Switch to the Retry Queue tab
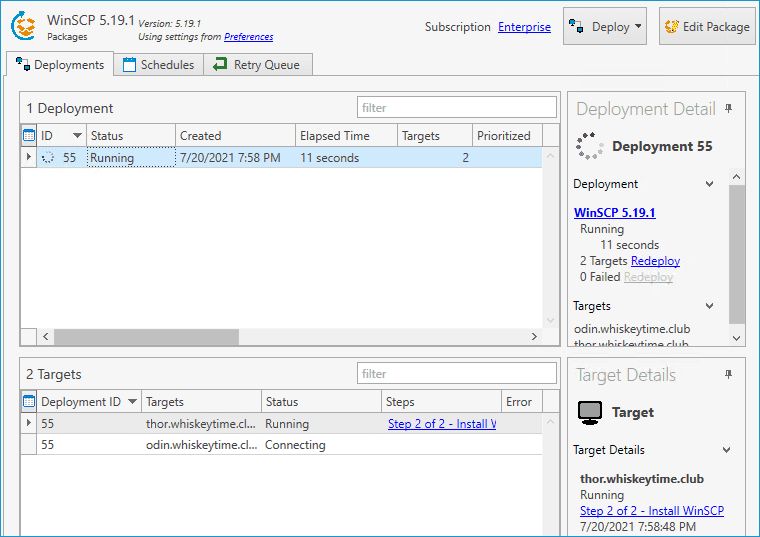This screenshot has height=537, width=760. click(258, 64)
